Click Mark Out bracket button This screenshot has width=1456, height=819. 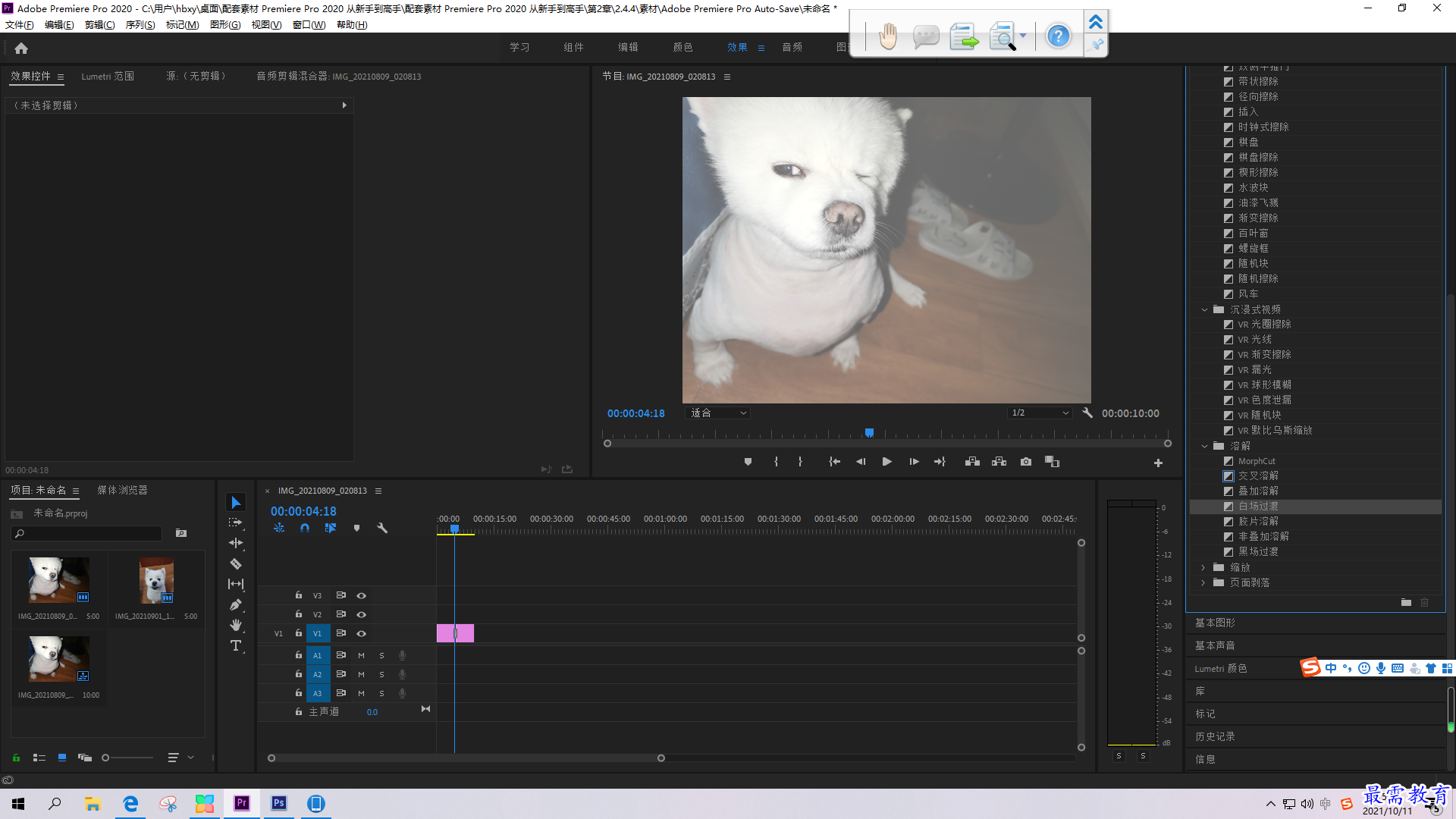(x=800, y=462)
